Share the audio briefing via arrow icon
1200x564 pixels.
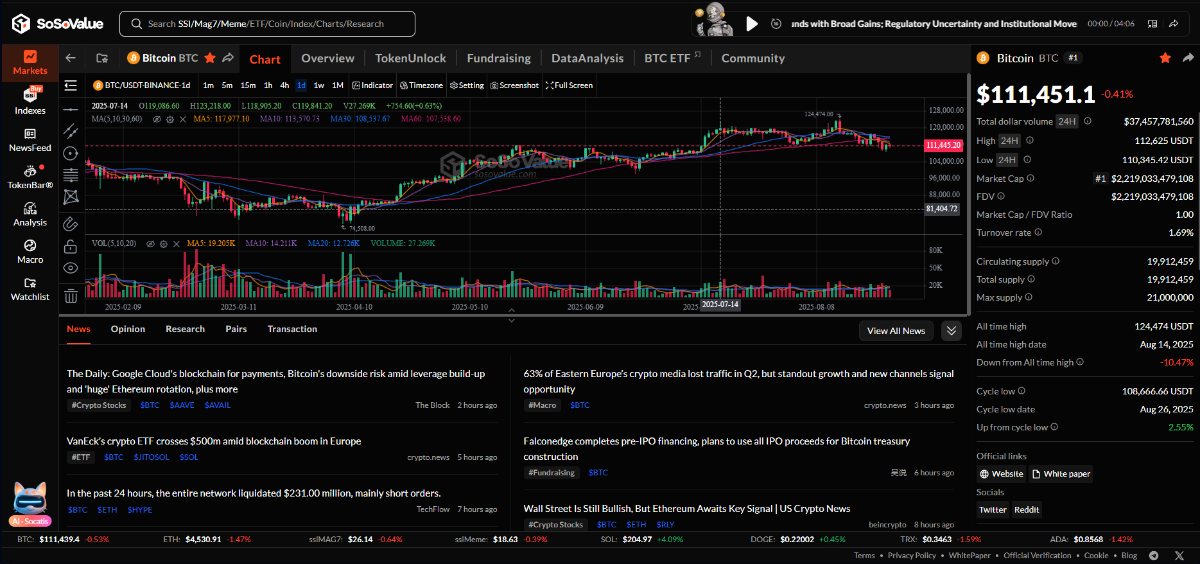pyautogui.click(x=1173, y=23)
